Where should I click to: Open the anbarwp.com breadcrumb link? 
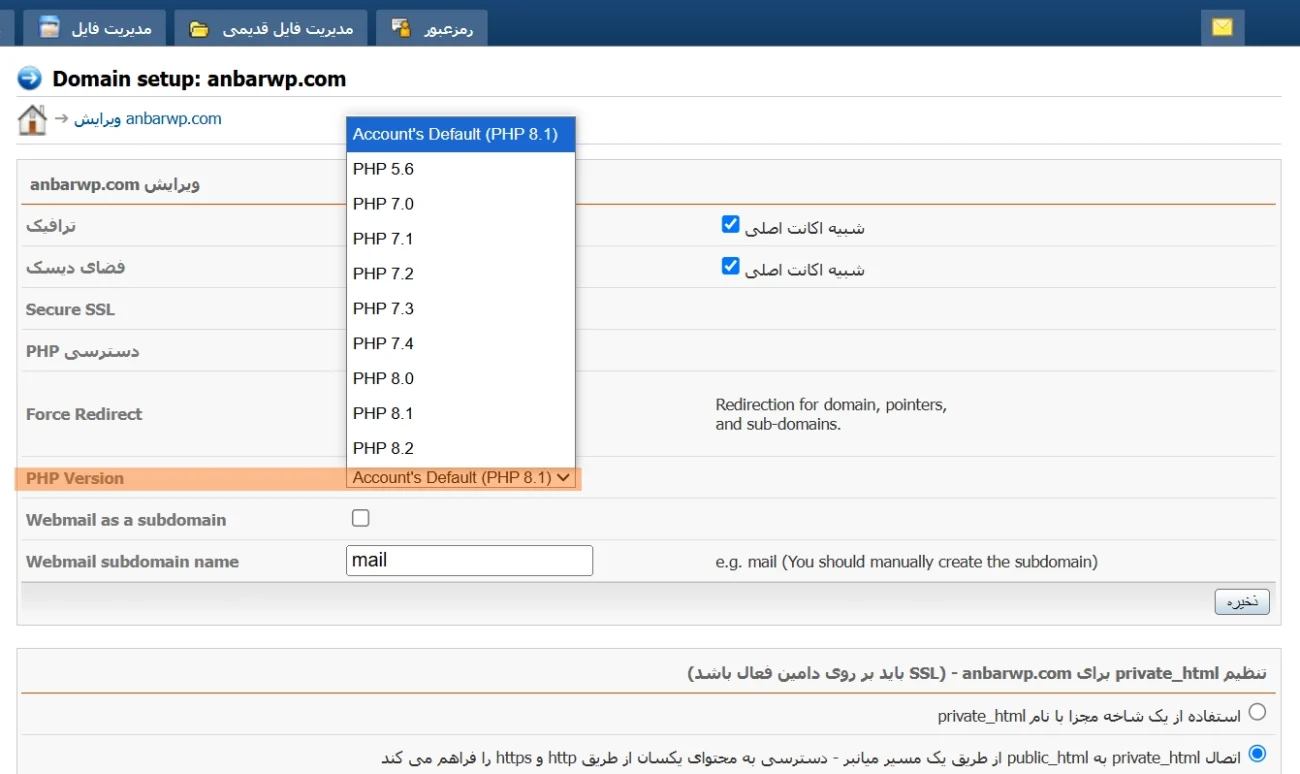pyautogui.click(x=176, y=118)
